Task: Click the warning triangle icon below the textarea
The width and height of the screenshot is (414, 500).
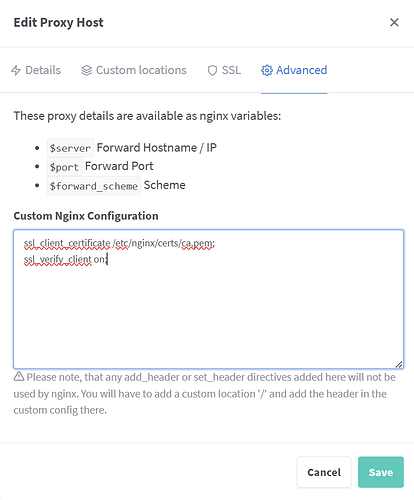Action: point(19,377)
